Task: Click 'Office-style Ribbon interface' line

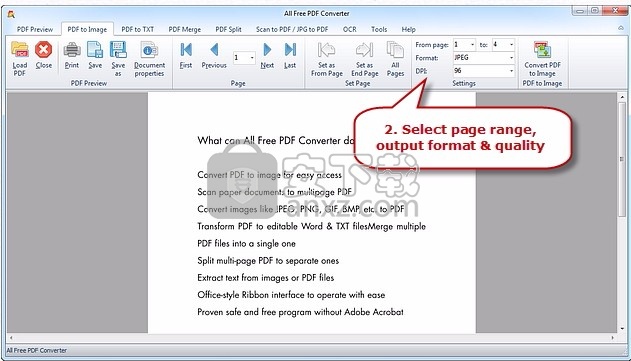Action: (291, 295)
